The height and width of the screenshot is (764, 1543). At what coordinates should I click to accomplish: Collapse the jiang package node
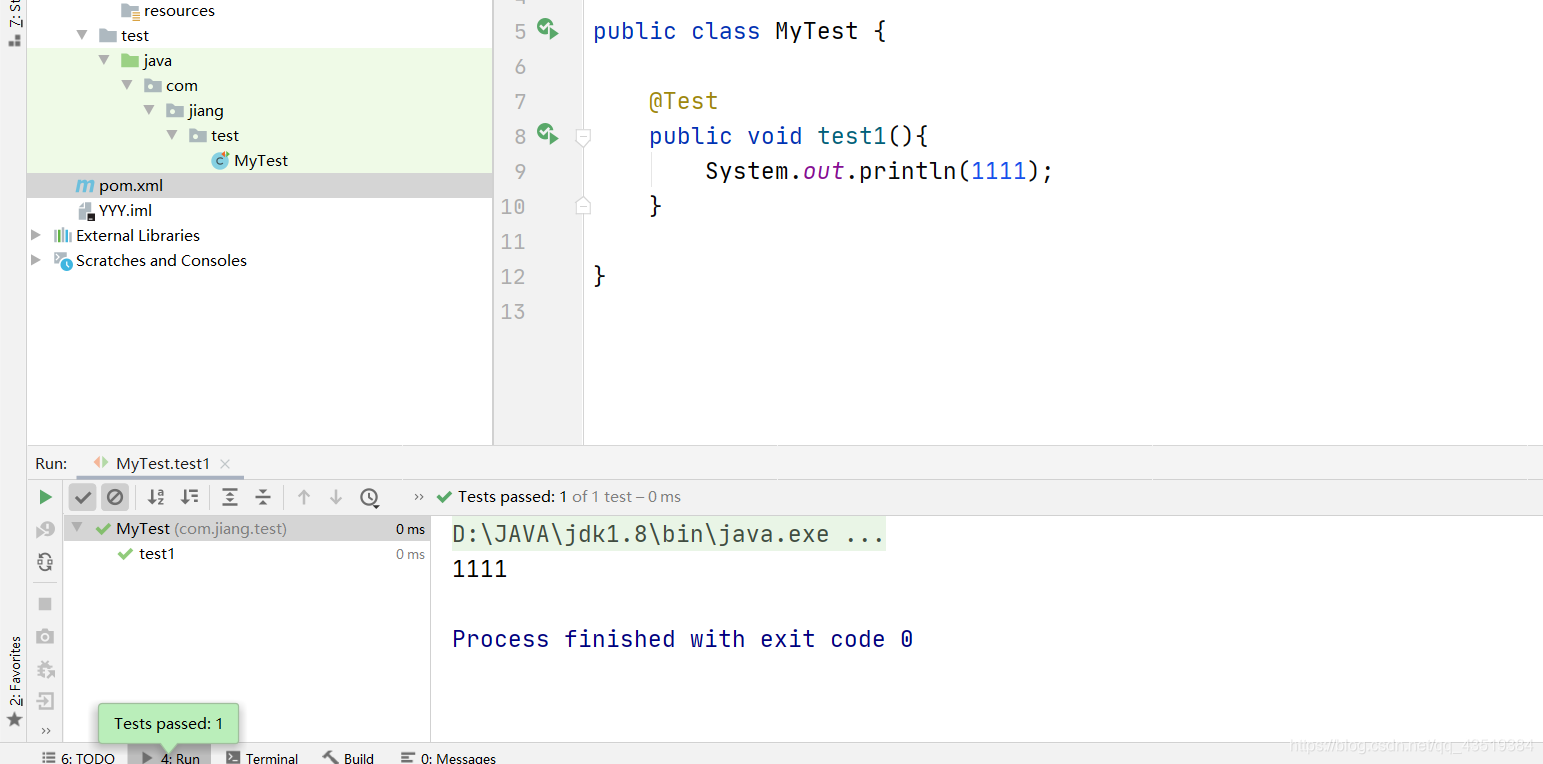[149, 110]
